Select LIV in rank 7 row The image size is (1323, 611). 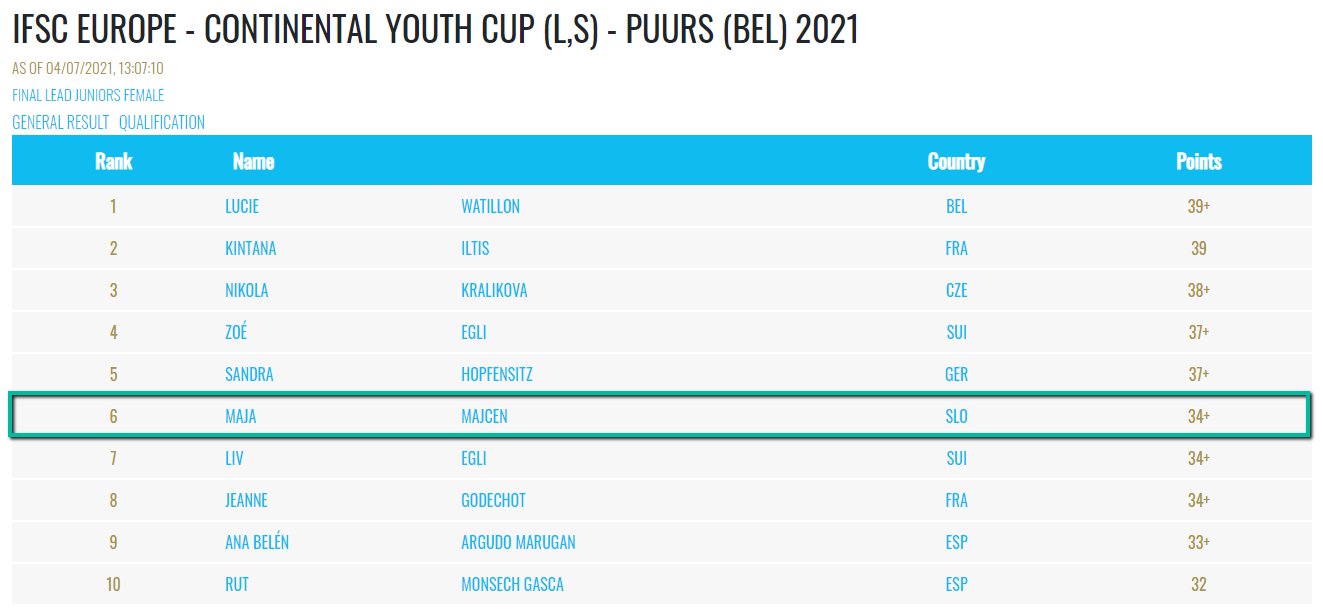(234, 459)
